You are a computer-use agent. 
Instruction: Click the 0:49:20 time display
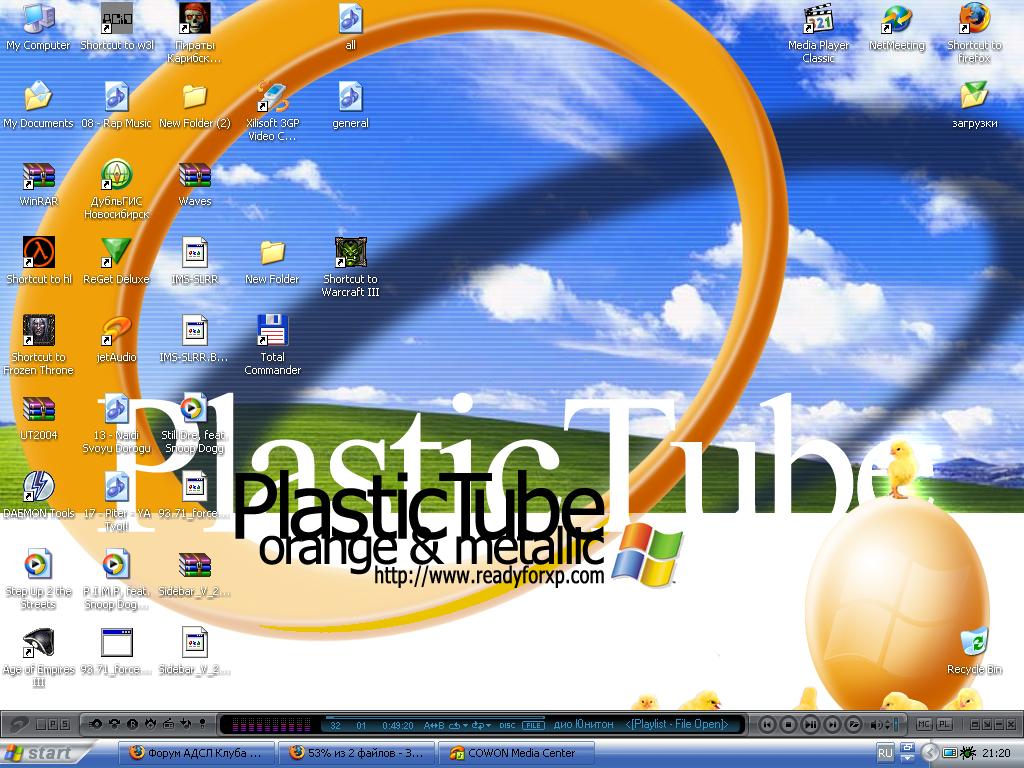point(398,726)
